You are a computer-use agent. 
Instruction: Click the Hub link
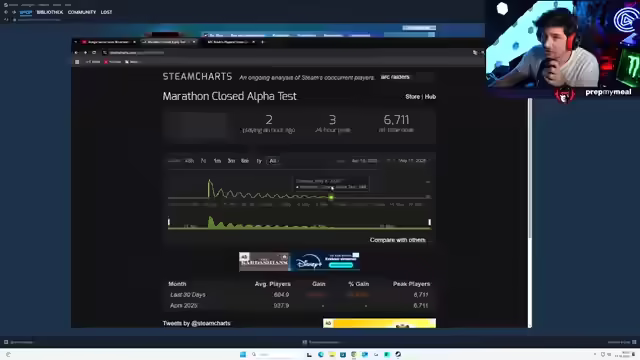click(x=430, y=97)
